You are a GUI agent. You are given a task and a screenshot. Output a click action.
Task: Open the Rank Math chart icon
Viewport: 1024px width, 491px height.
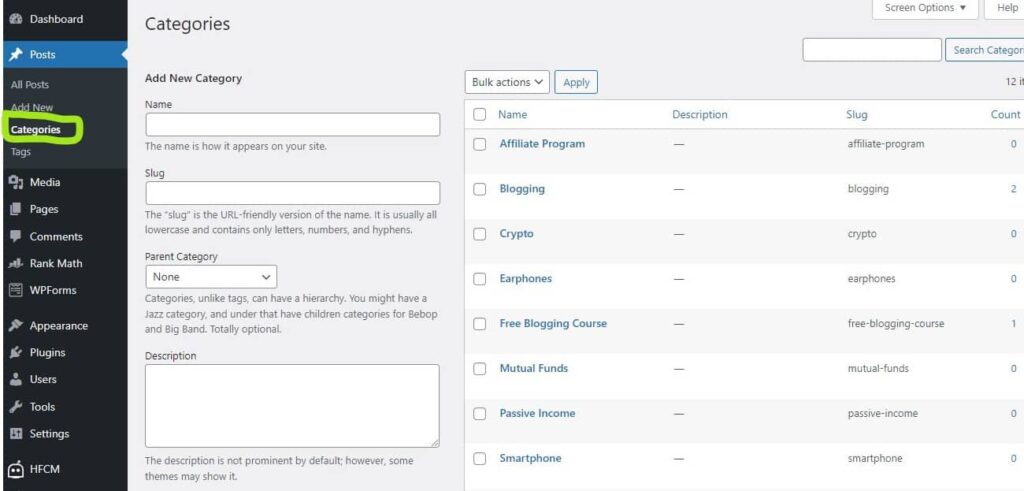[16, 264]
